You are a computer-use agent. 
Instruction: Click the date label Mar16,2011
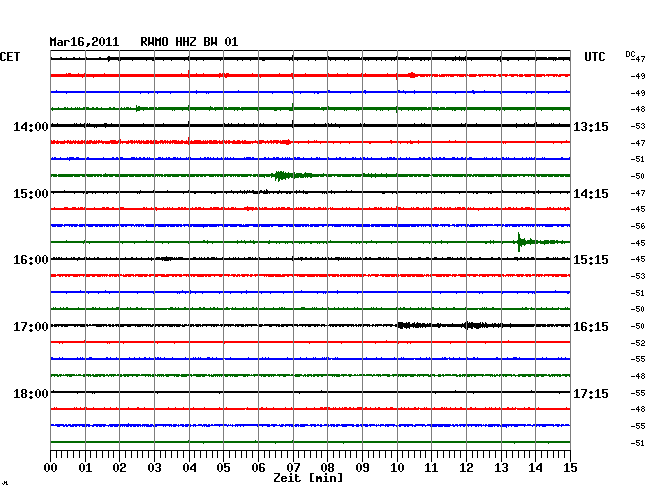(x=84, y=42)
